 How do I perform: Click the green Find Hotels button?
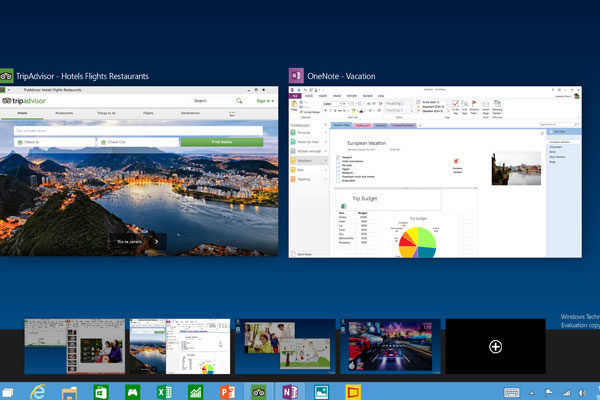222,142
